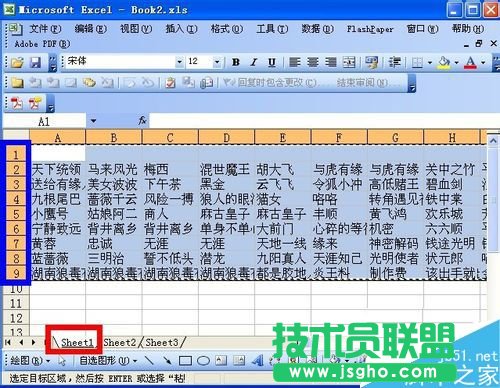This screenshot has height=388, width=500.
Task: Apply the Font Color red A
Action: pyautogui.click(x=470, y=62)
